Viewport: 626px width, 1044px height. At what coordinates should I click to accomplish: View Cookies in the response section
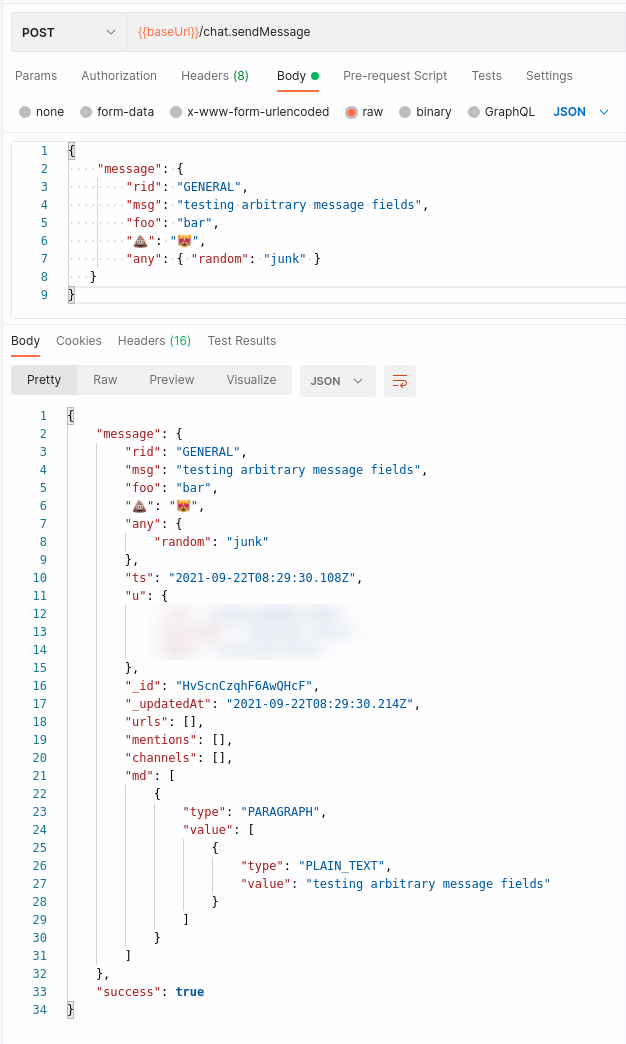pos(78,340)
